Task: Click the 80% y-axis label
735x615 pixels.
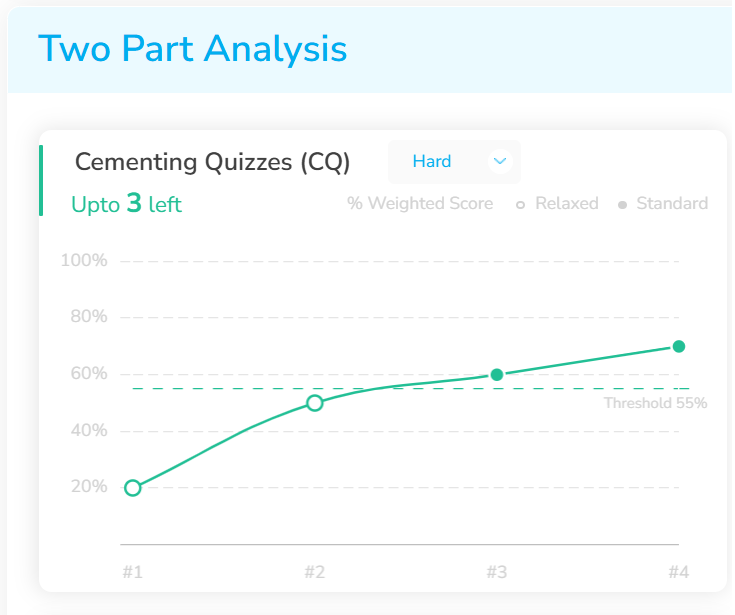Action: [x=86, y=317]
